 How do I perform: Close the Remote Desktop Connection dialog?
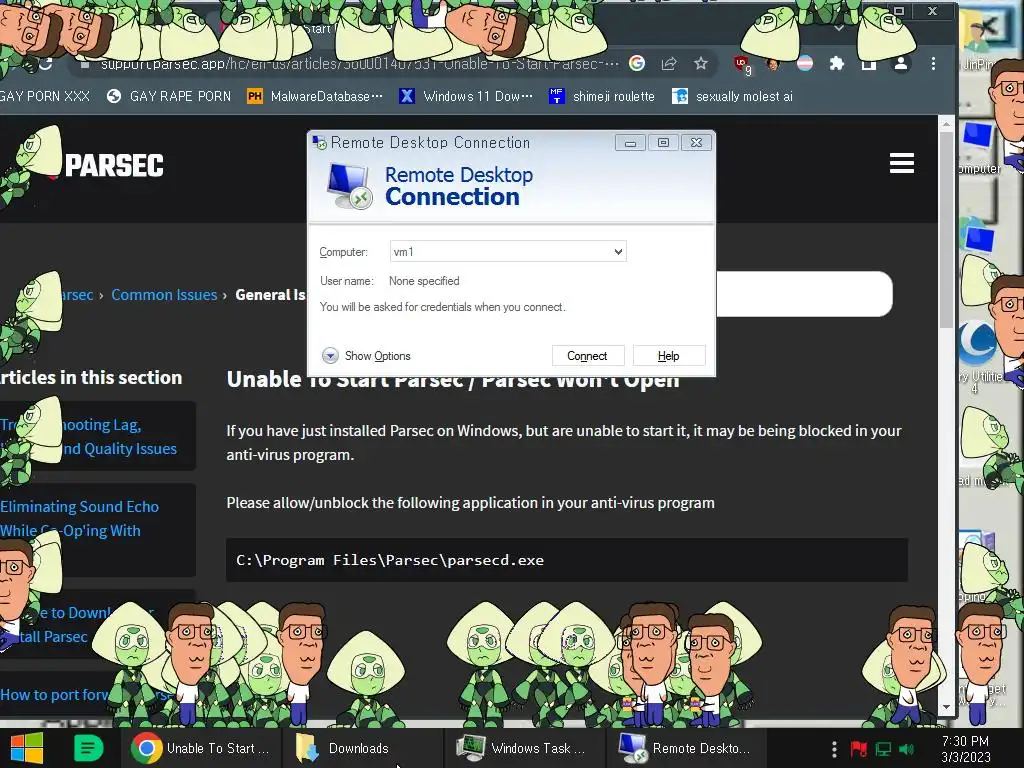696,143
